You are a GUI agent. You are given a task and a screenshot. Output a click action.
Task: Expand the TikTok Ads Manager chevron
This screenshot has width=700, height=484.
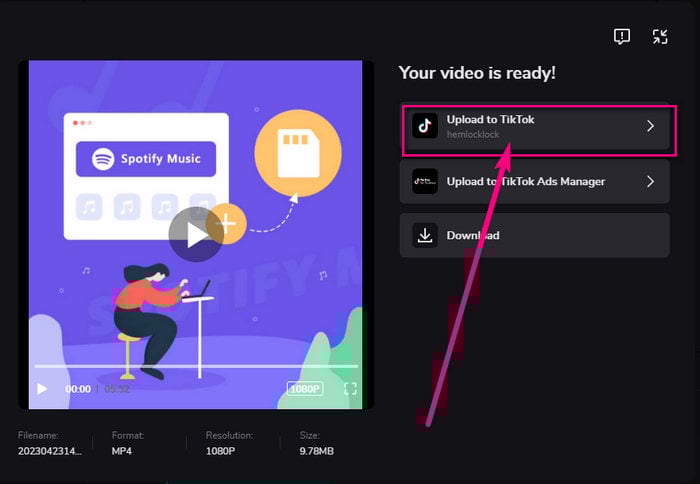(x=650, y=182)
